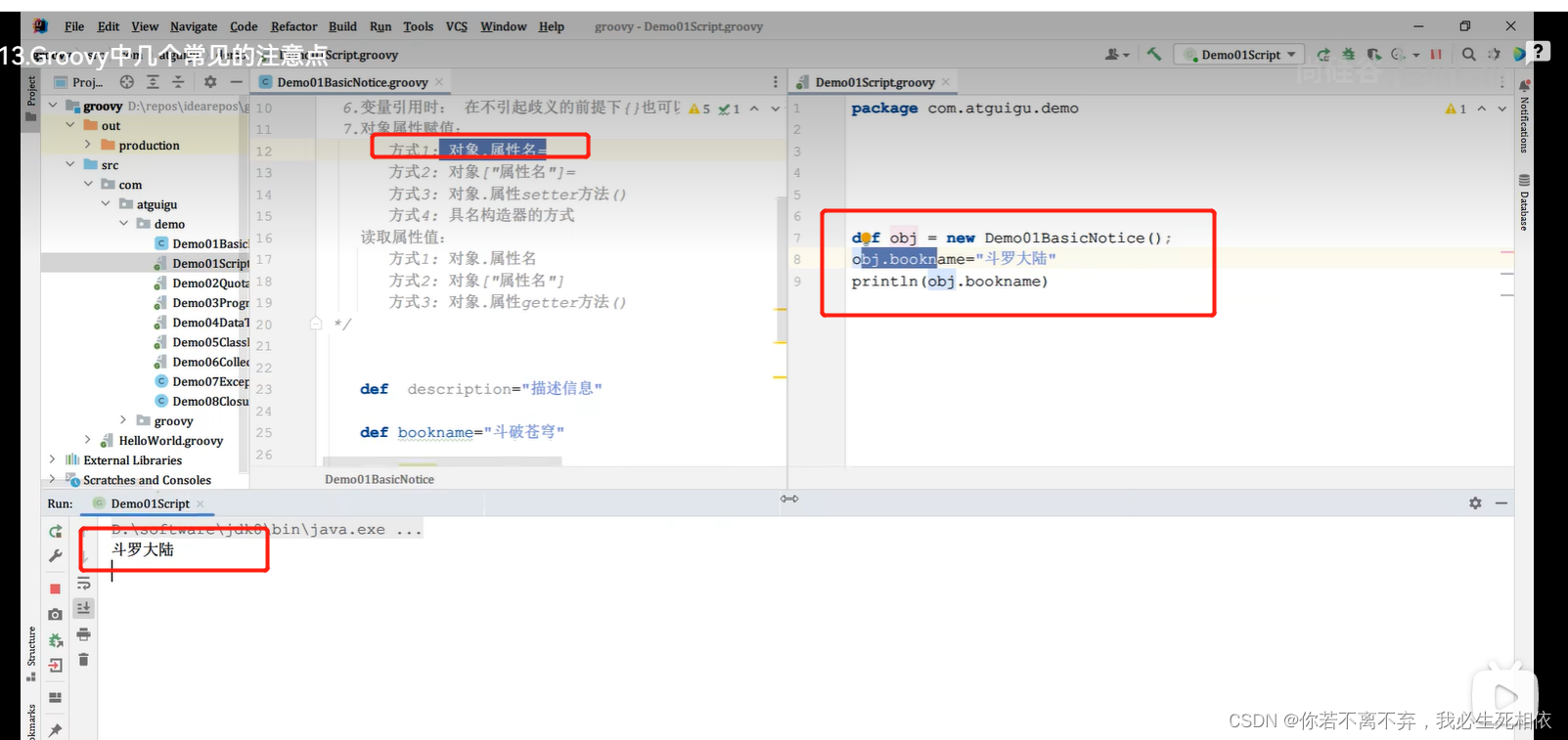Stop the process with toolbar red stop icon

click(1436, 55)
